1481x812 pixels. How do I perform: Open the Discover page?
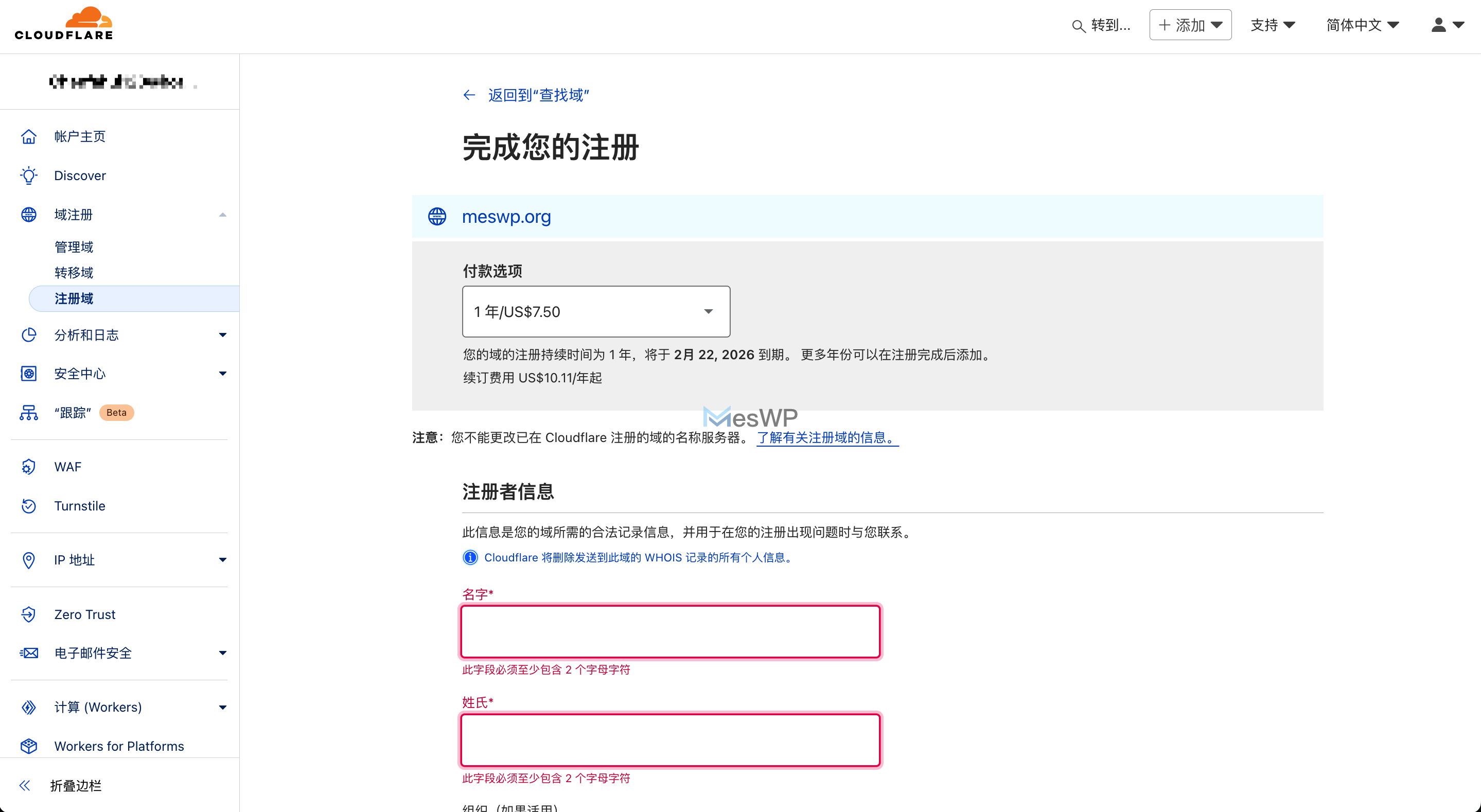[80, 175]
